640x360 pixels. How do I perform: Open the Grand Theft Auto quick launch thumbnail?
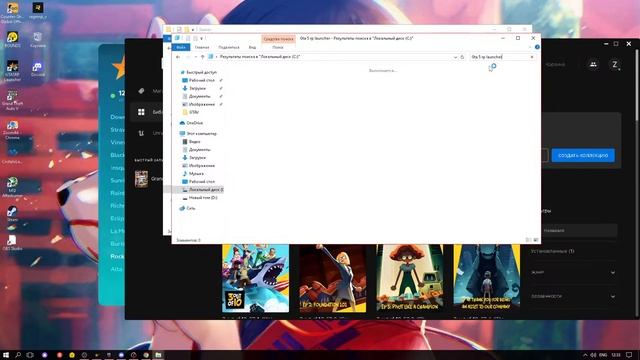142,179
